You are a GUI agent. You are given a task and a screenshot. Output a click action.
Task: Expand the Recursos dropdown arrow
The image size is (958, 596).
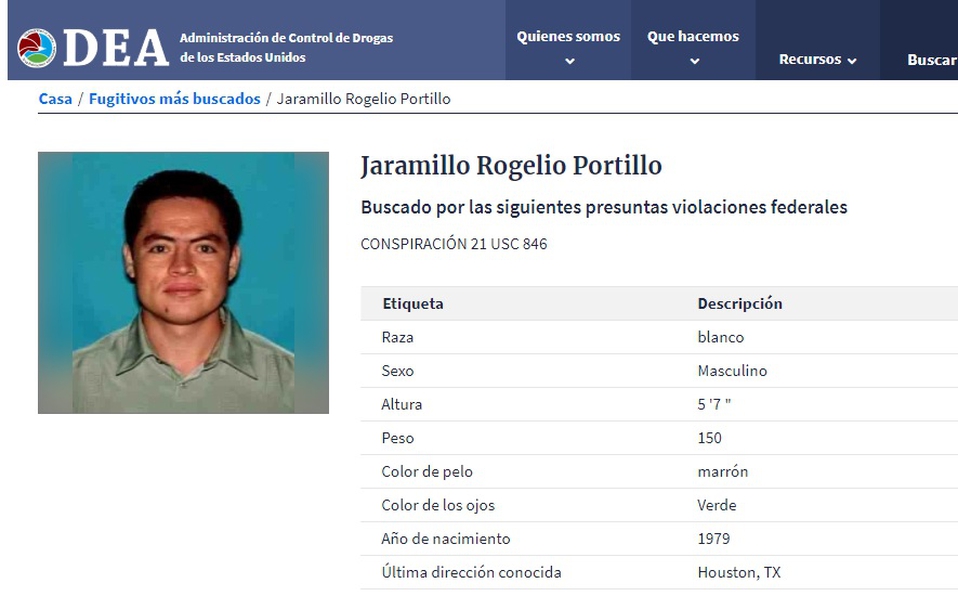[852, 60]
